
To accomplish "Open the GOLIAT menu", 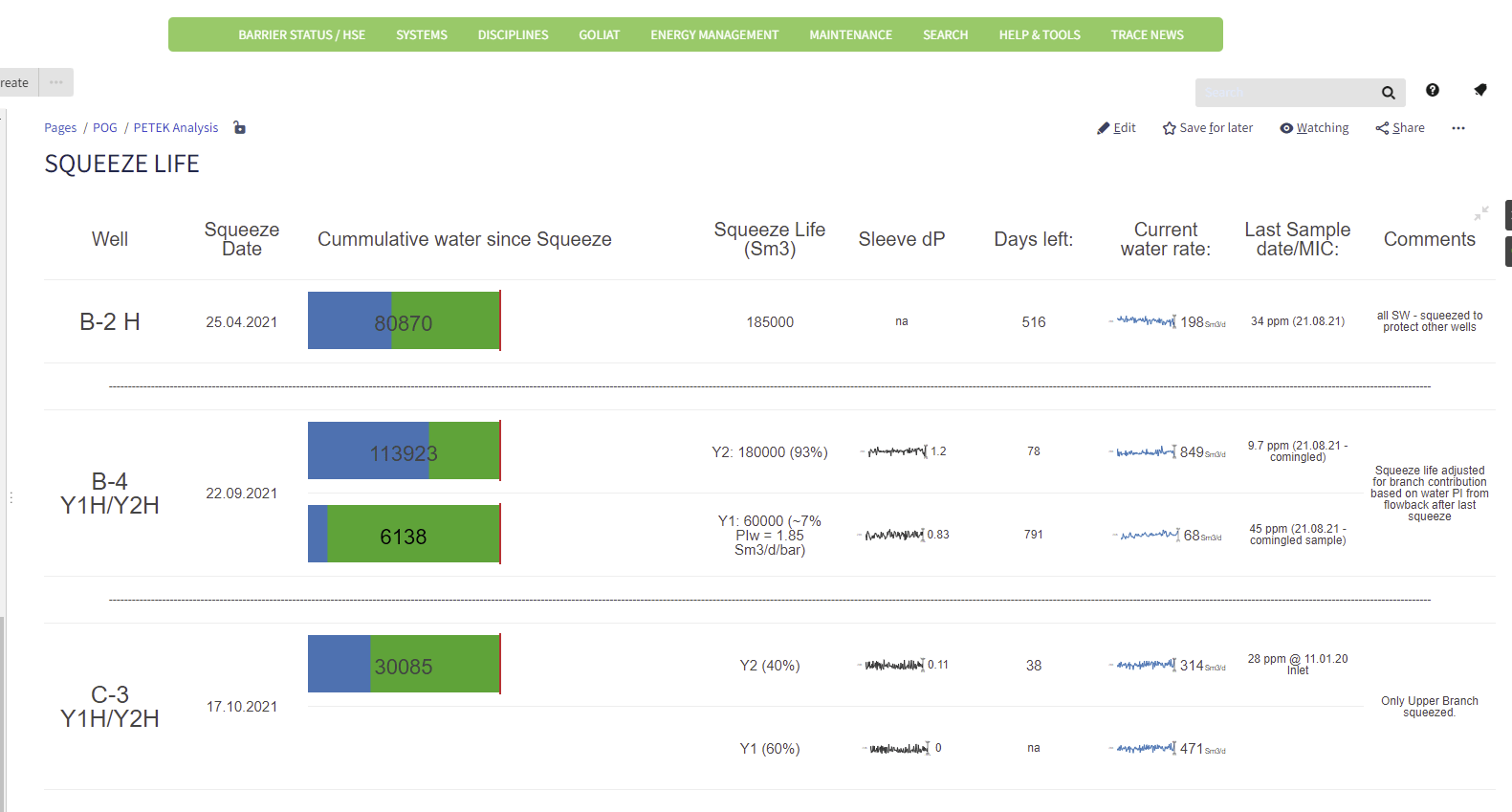I will pos(600,35).
